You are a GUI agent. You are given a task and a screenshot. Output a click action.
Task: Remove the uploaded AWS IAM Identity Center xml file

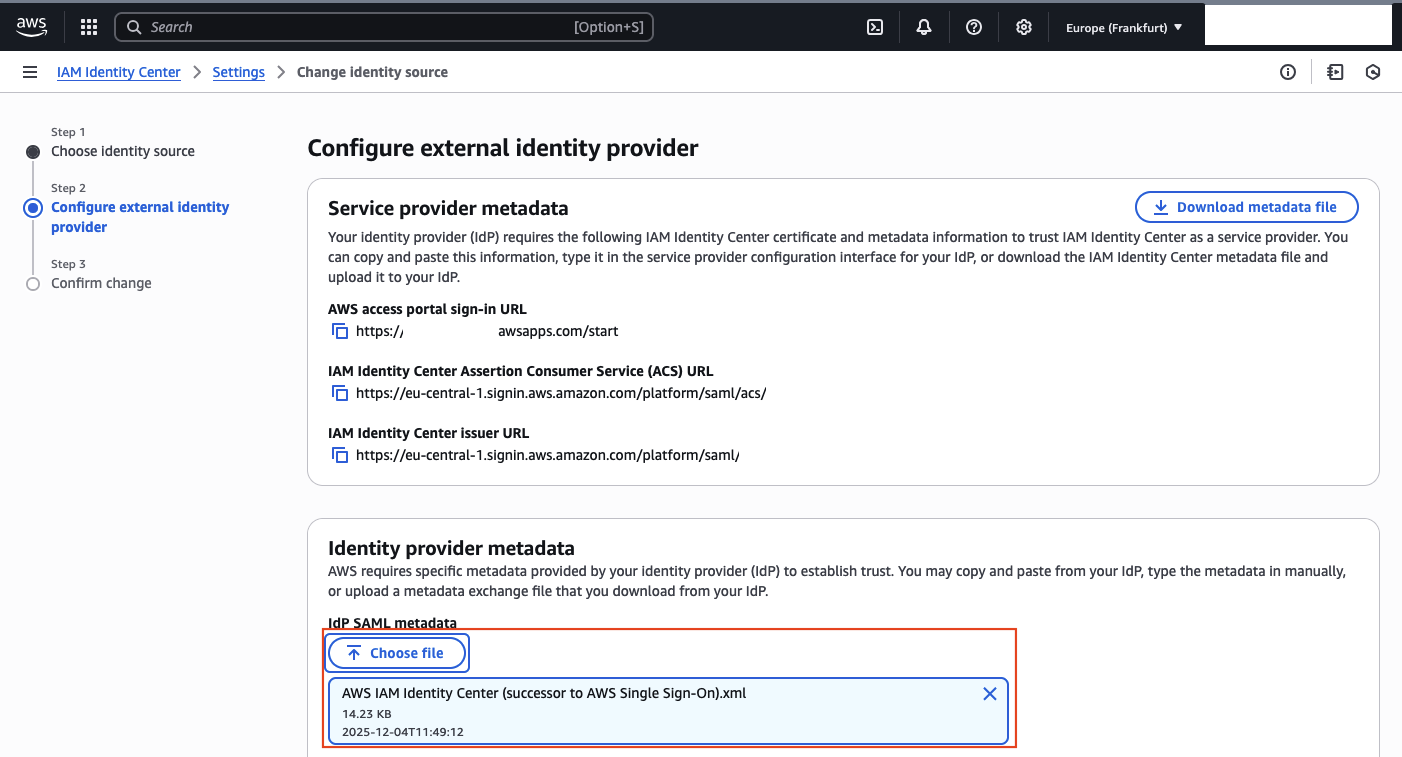(989, 693)
